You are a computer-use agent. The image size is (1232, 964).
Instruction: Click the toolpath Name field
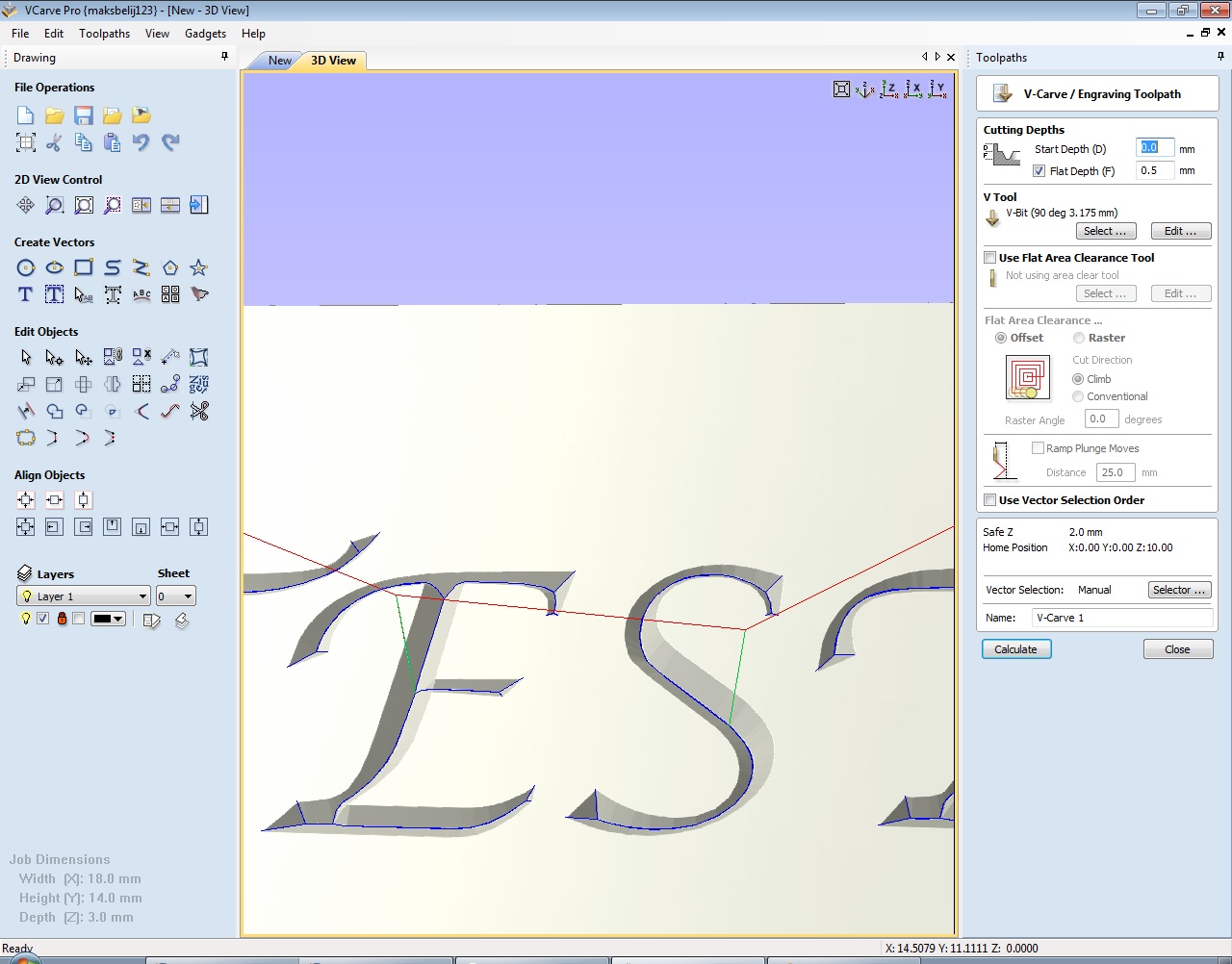coord(1122,618)
